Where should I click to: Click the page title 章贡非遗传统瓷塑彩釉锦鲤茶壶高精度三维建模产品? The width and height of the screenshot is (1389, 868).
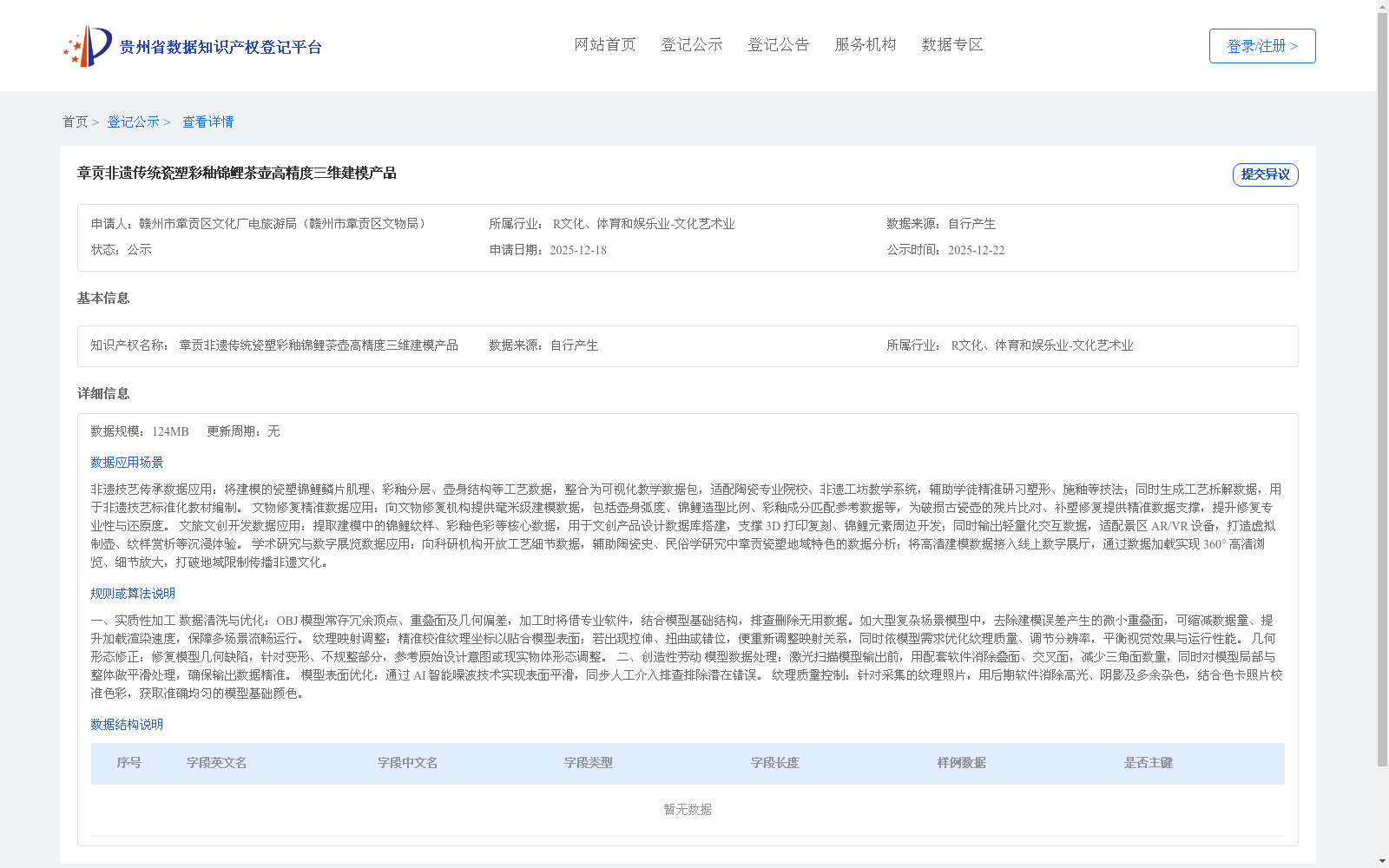tap(237, 173)
